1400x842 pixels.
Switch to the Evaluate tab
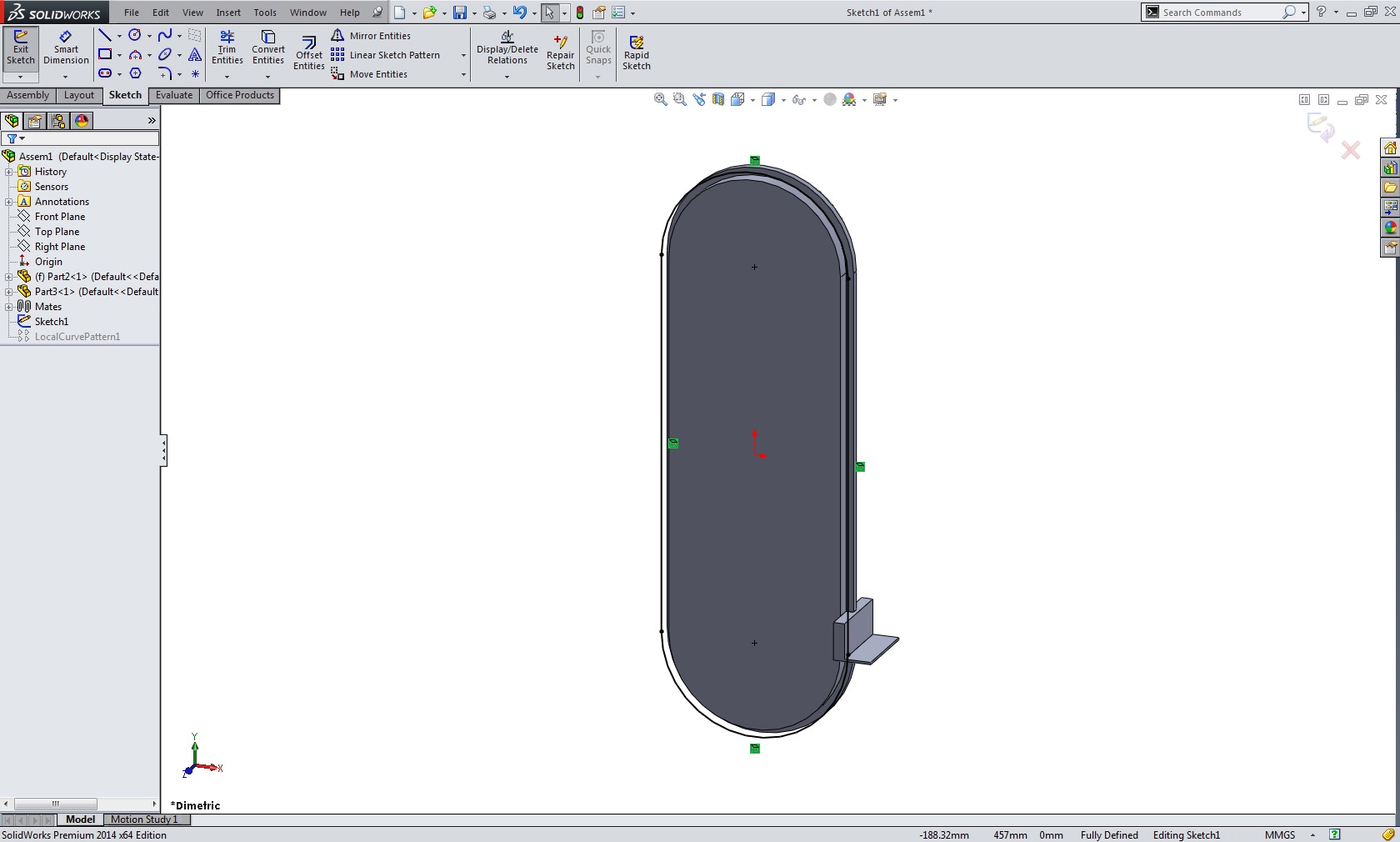point(173,95)
